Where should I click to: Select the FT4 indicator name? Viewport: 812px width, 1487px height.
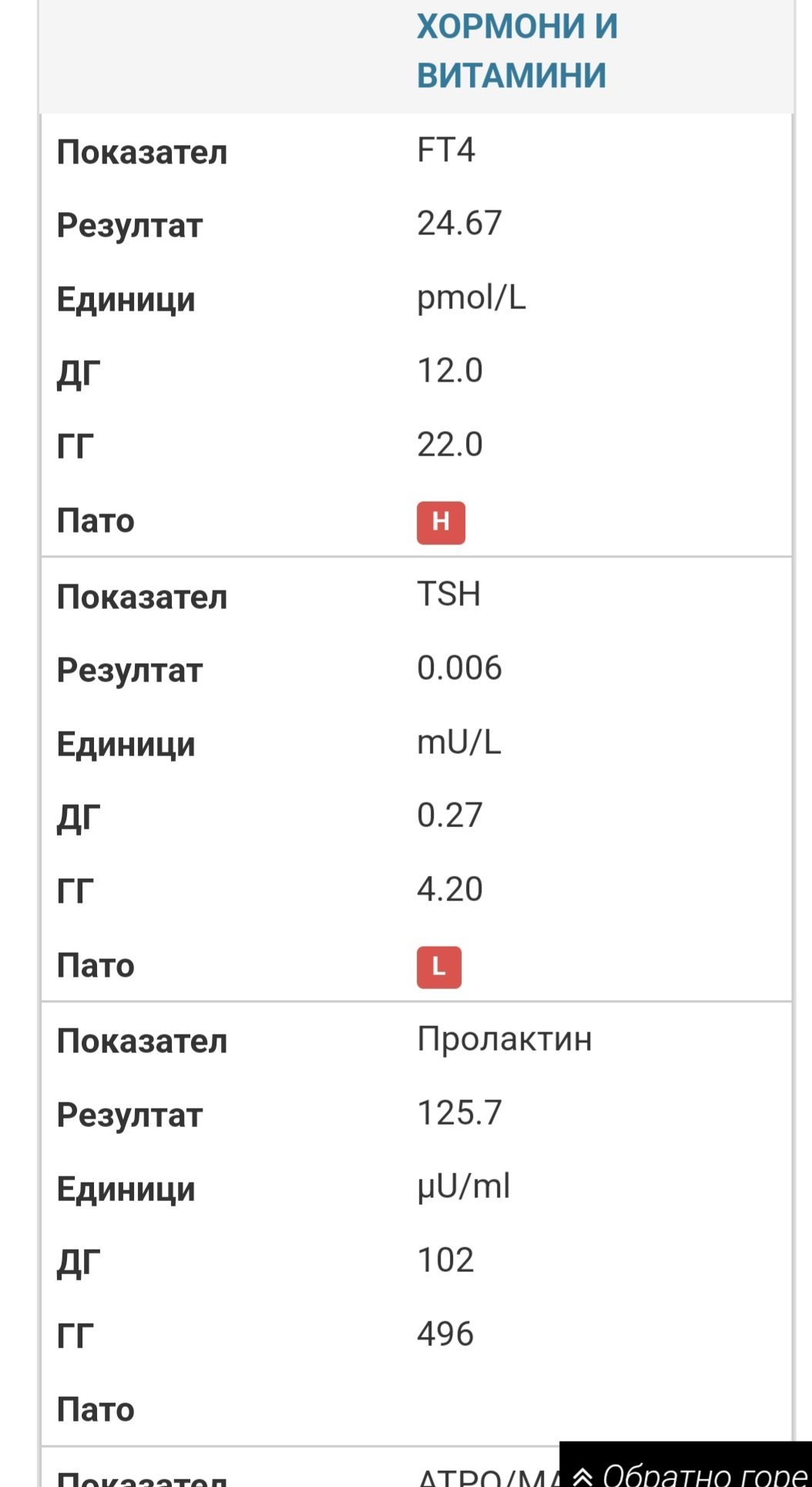pyautogui.click(x=445, y=150)
